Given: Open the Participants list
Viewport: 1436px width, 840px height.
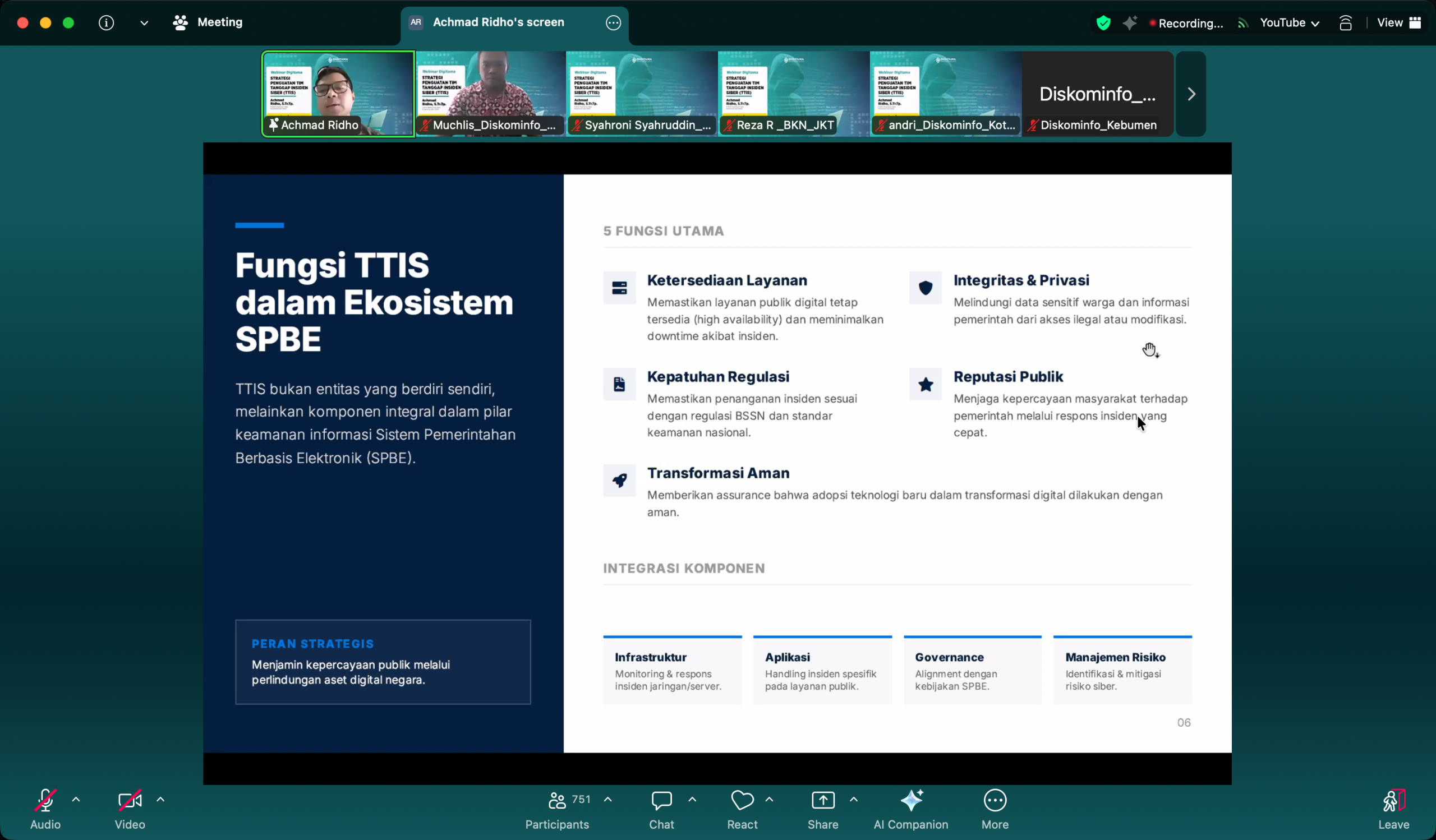Looking at the screenshot, I should (557, 809).
